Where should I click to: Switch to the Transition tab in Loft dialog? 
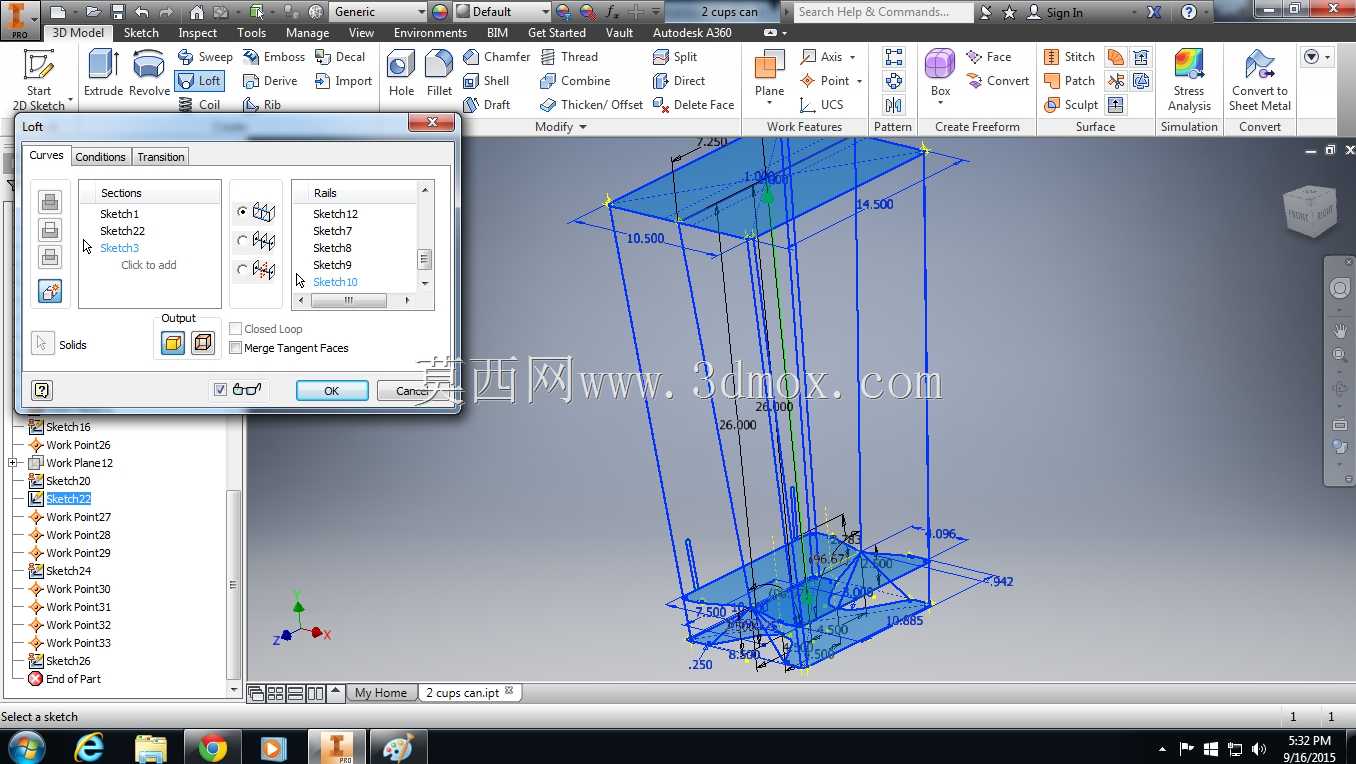click(x=161, y=157)
